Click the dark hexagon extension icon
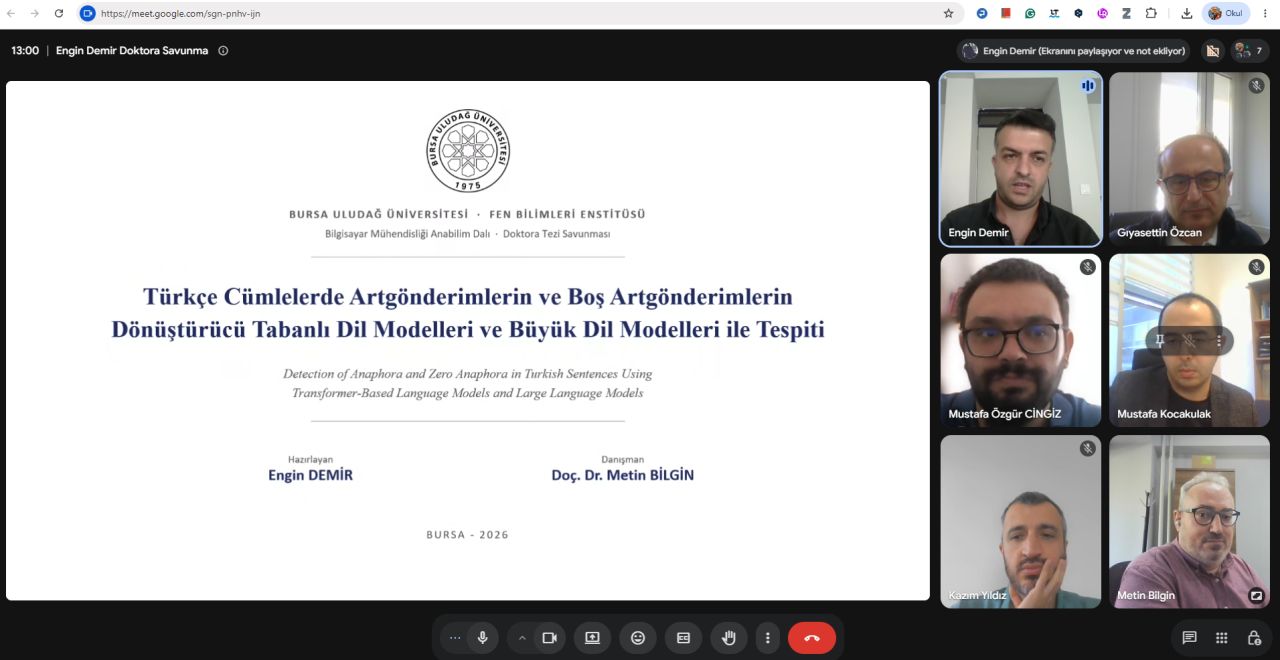 coord(1078,13)
